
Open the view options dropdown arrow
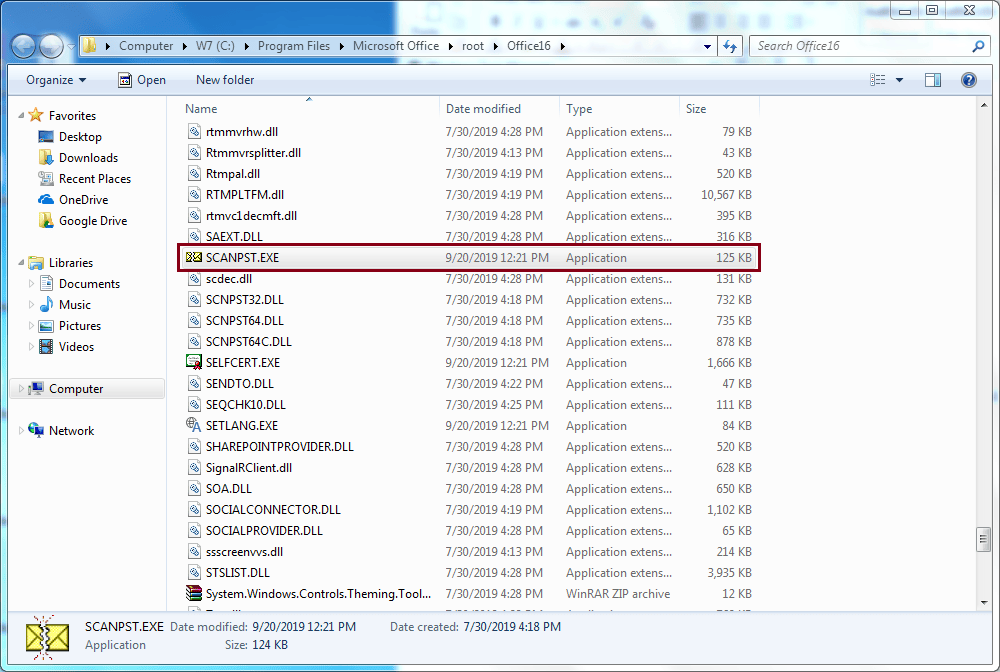(x=899, y=80)
